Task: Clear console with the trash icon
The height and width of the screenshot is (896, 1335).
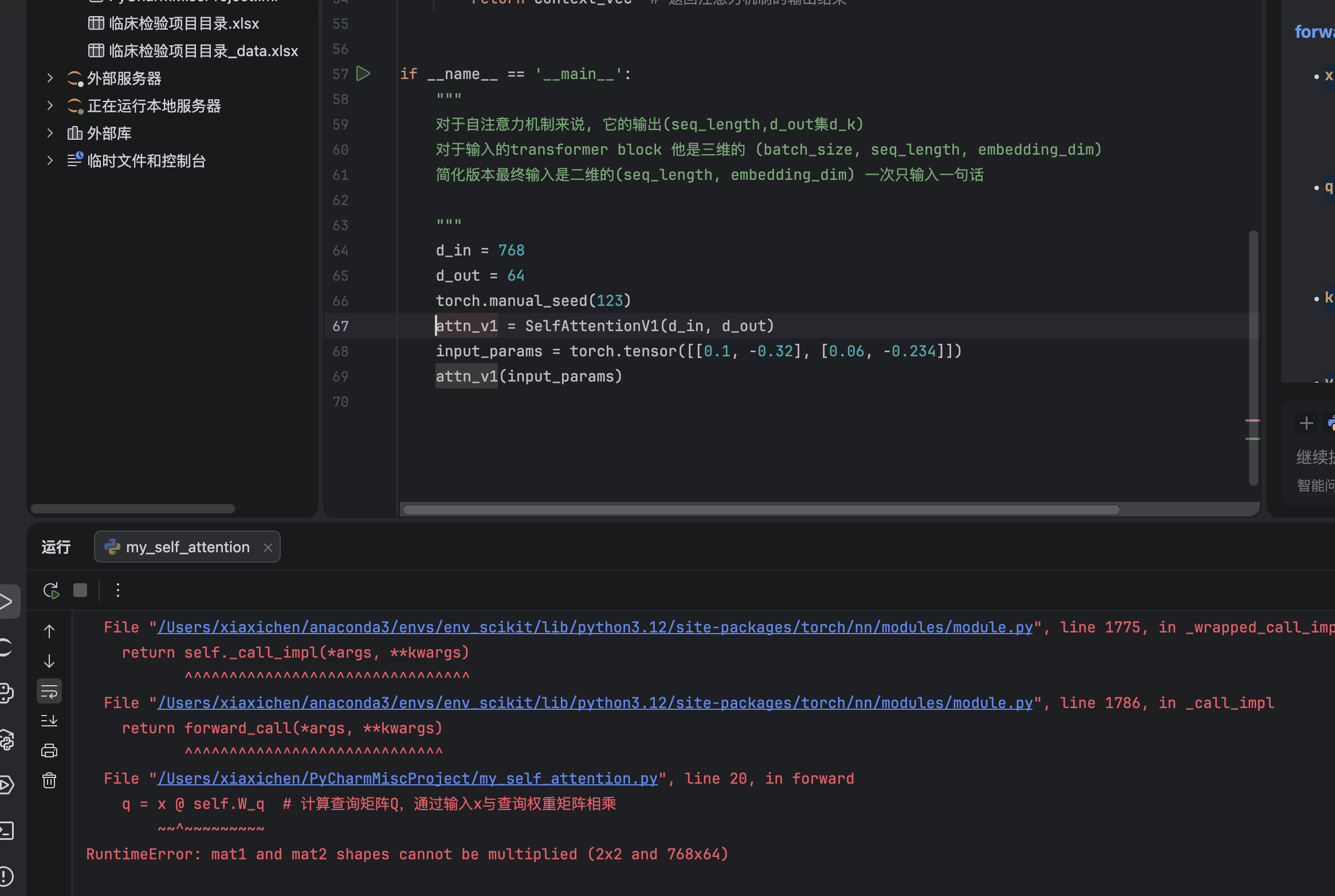Action: tap(49, 780)
